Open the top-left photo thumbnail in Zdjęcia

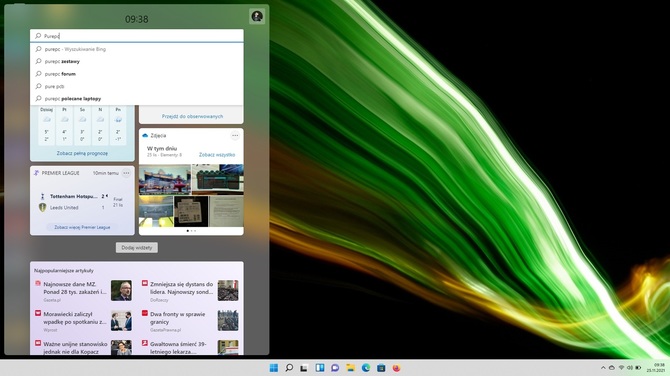tap(165, 179)
